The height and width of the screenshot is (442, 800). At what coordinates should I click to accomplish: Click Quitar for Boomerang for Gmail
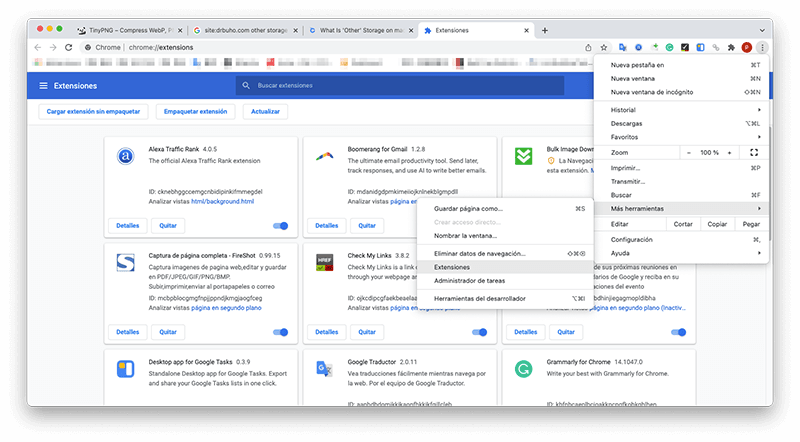(367, 226)
